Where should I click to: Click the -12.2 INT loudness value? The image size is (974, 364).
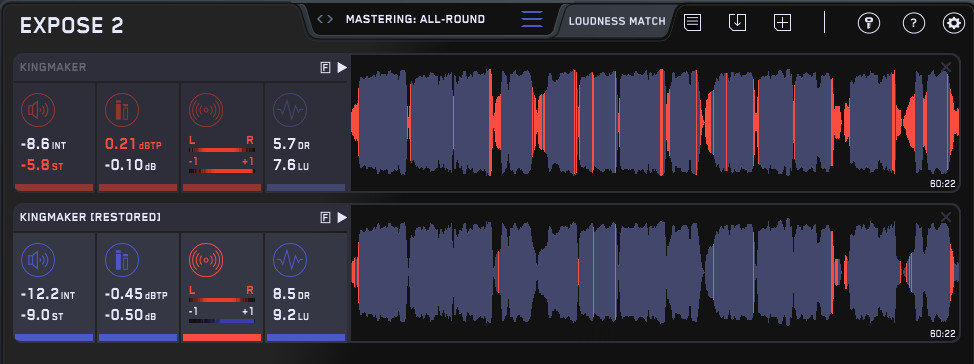[47, 295]
